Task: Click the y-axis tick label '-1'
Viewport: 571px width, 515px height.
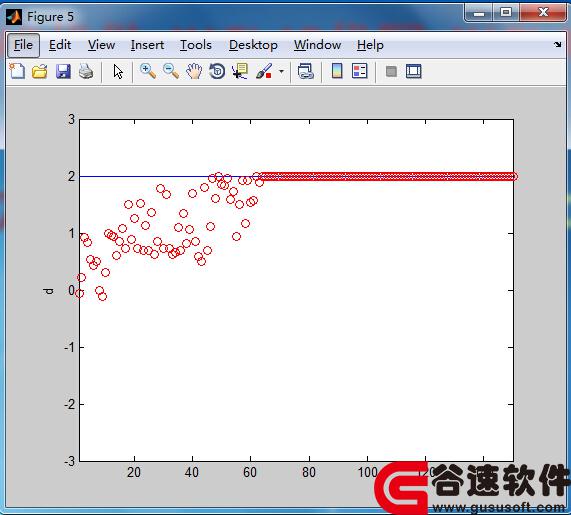Action: (x=69, y=347)
